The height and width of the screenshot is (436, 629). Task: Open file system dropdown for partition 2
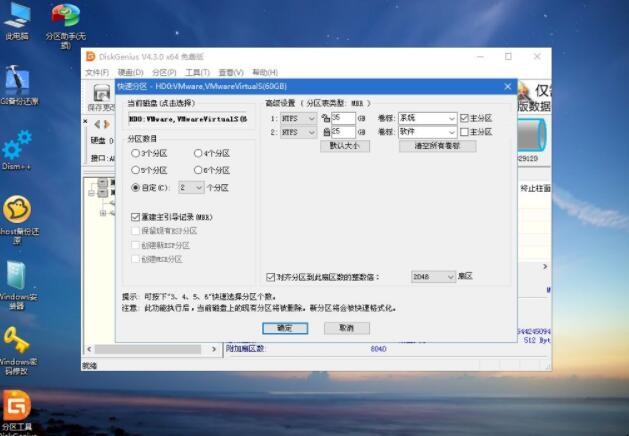298,132
